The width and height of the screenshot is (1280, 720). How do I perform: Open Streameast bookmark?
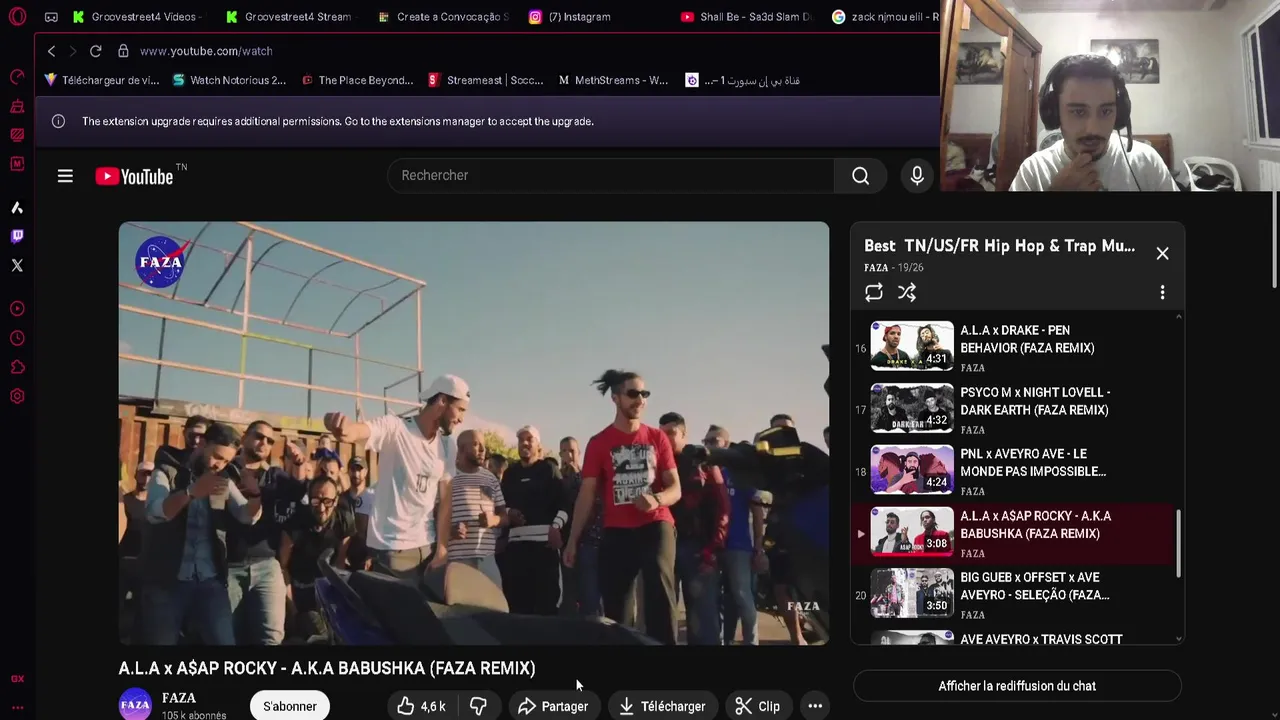(x=485, y=80)
